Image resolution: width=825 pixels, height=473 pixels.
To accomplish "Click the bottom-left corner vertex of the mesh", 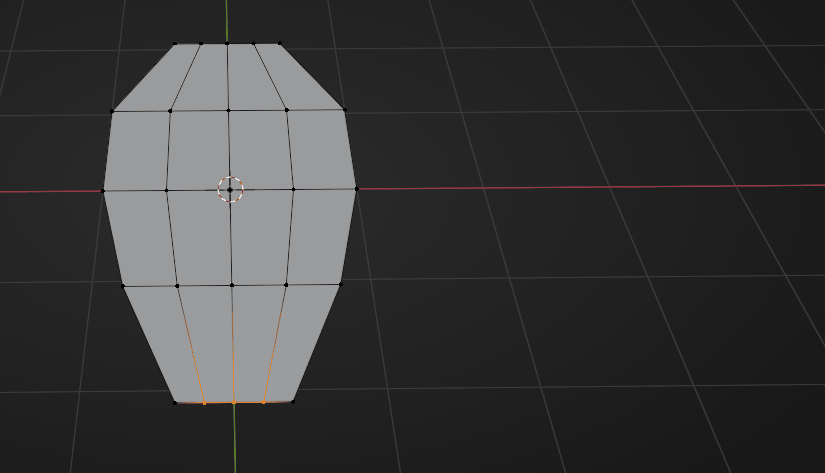I will coord(175,403).
